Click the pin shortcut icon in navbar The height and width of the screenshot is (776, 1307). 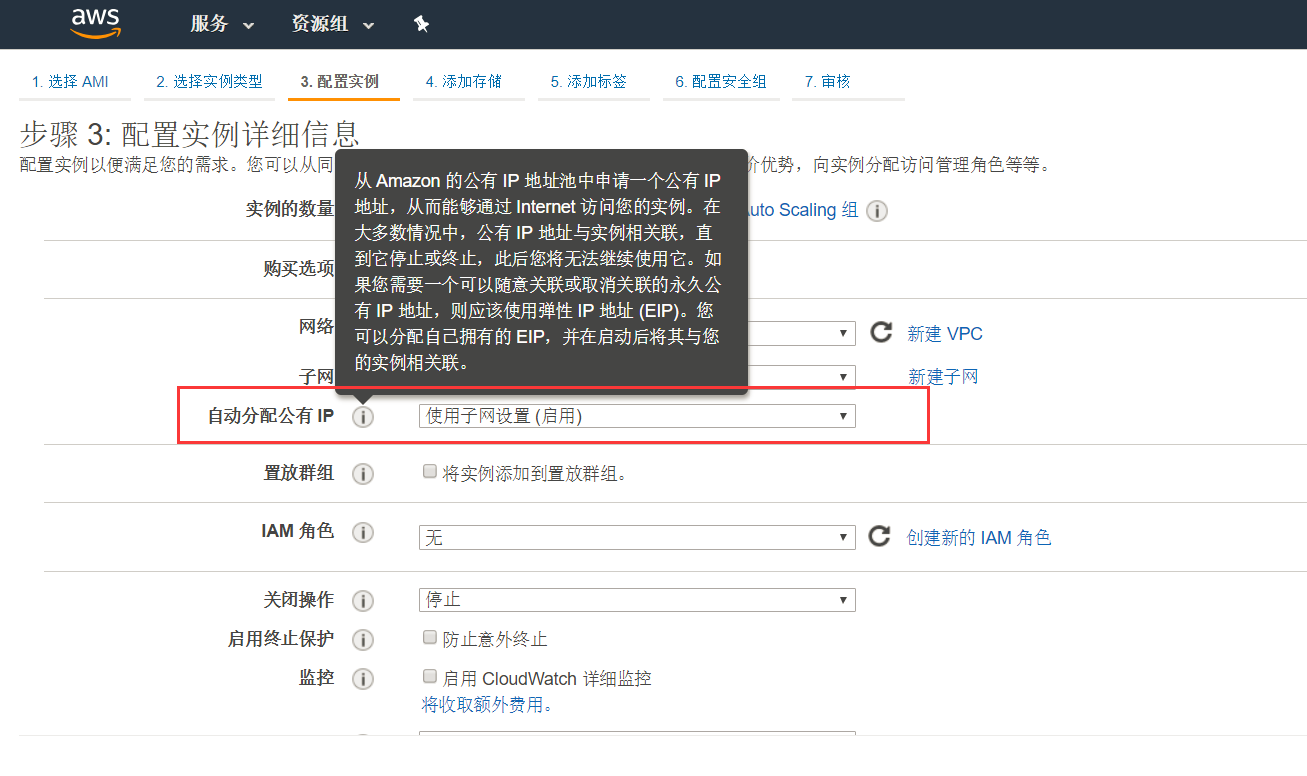tap(421, 24)
